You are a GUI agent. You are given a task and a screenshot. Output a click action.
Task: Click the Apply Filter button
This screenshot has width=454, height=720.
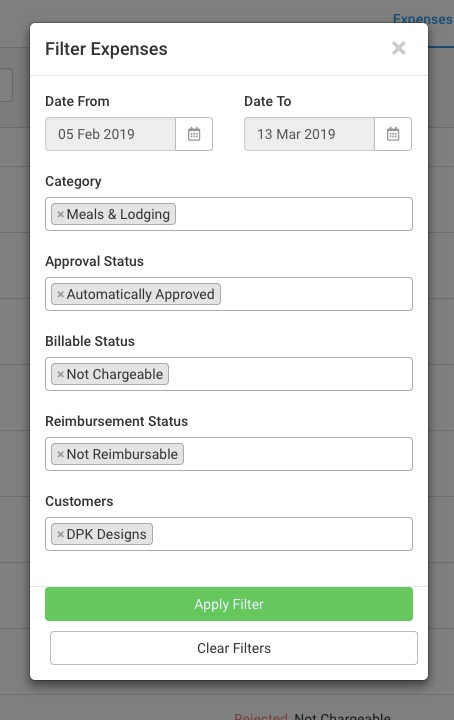tap(229, 604)
